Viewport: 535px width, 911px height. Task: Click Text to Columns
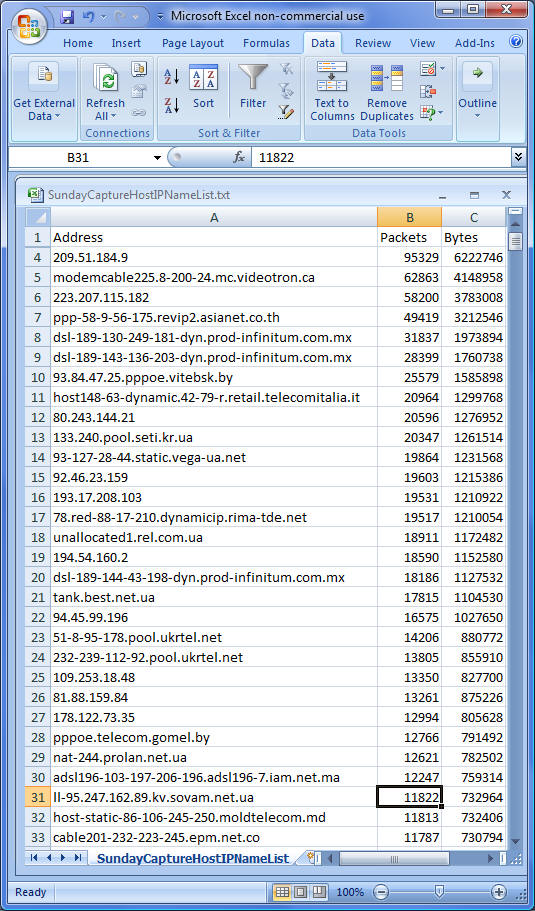332,91
